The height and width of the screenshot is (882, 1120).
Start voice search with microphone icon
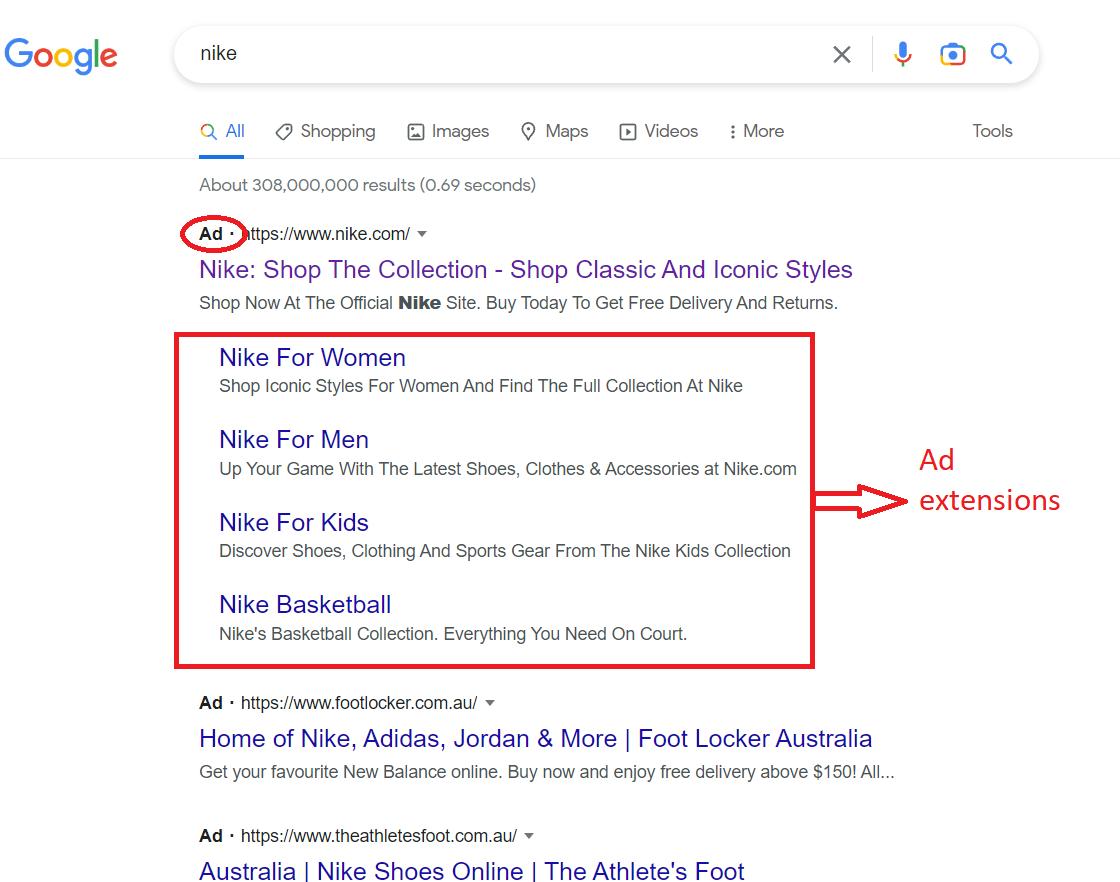[902, 54]
